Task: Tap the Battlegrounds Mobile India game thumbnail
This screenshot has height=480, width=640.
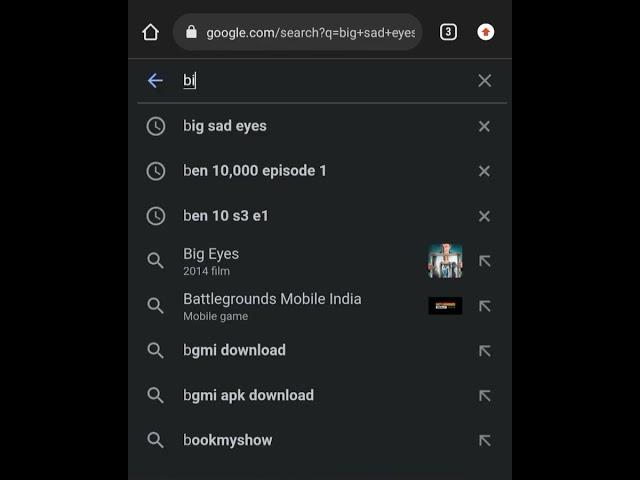Action: point(445,306)
